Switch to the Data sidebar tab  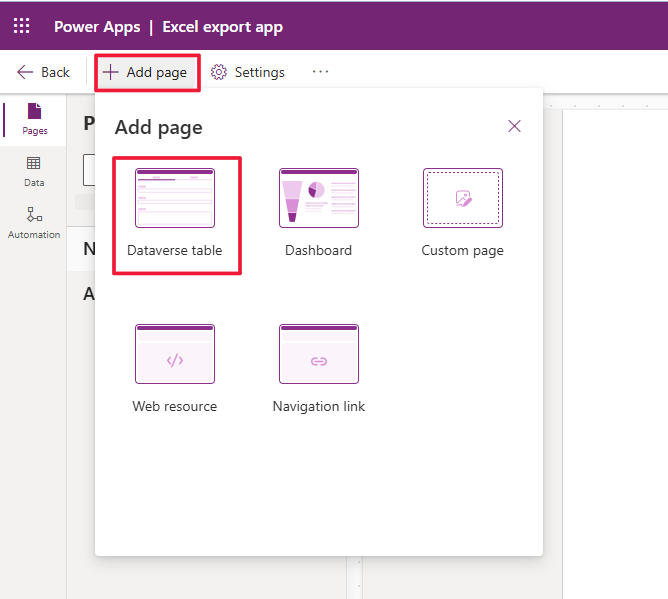tap(34, 172)
